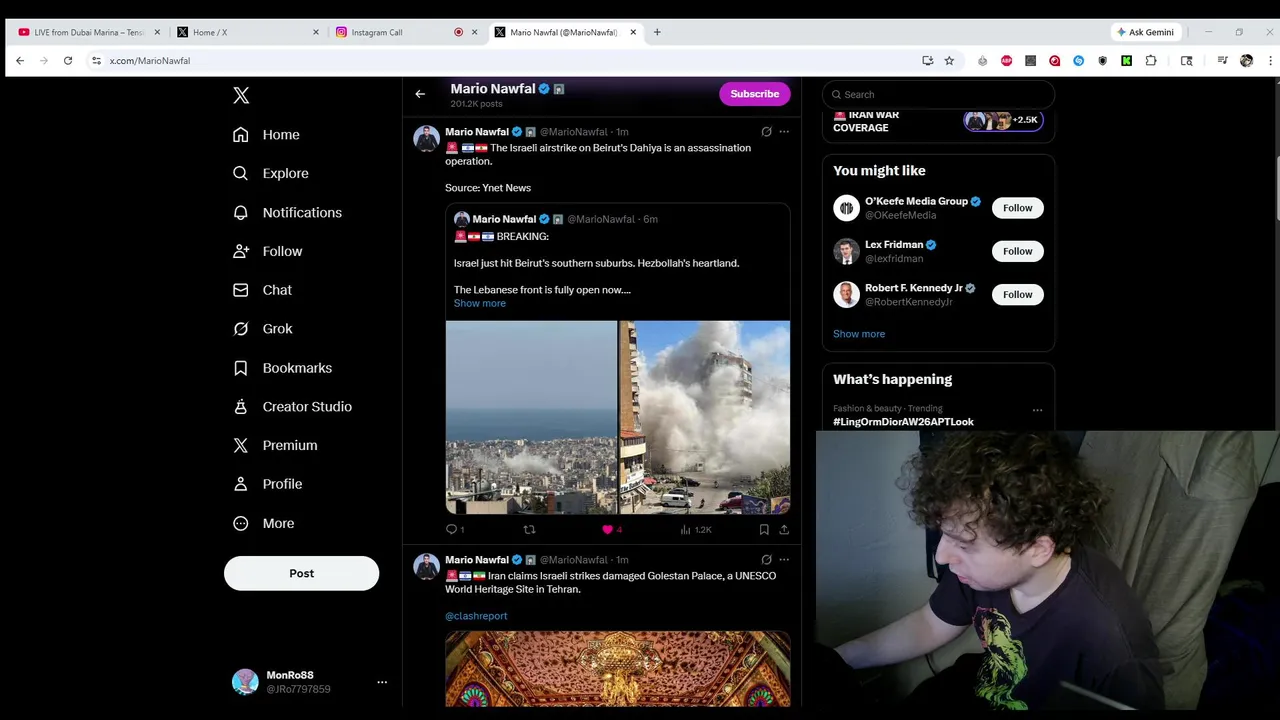Open account menu dots beside MonRo88

(382, 682)
